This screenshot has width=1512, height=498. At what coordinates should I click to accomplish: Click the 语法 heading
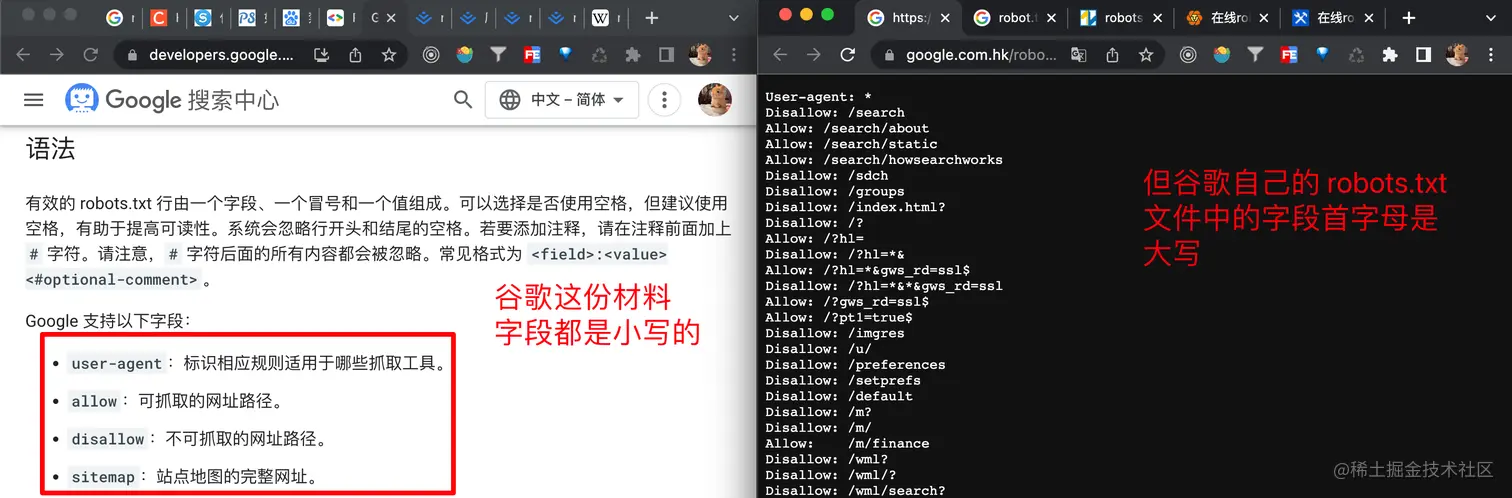[x=50, y=150]
